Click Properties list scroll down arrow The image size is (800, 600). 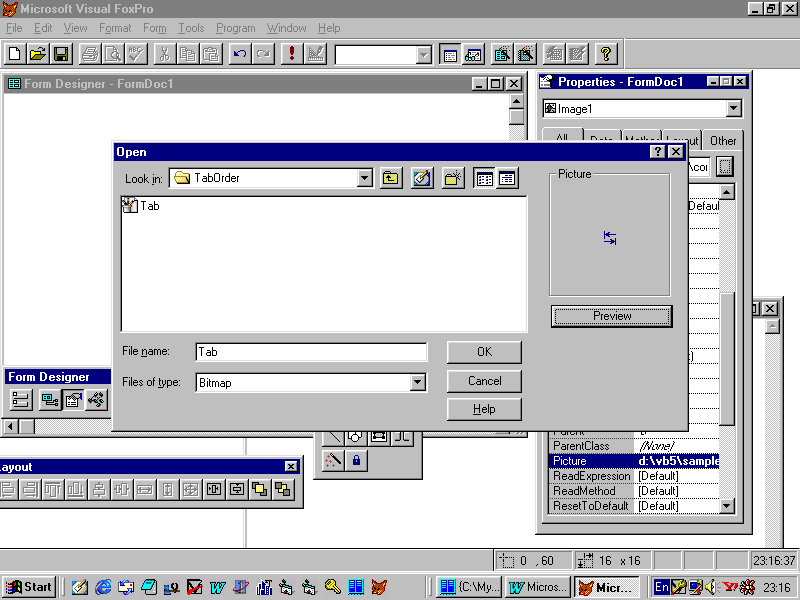(x=727, y=506)
